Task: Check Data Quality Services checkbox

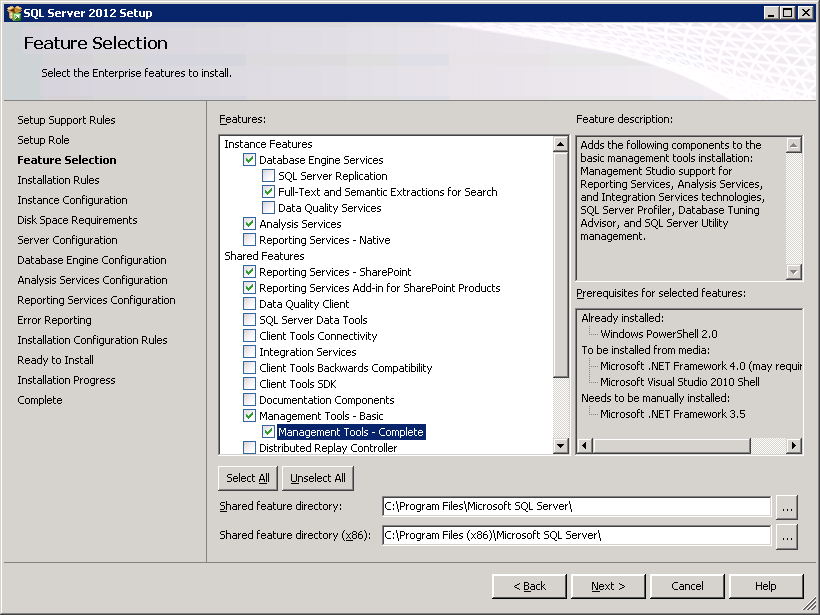Action: pos(268,208)
